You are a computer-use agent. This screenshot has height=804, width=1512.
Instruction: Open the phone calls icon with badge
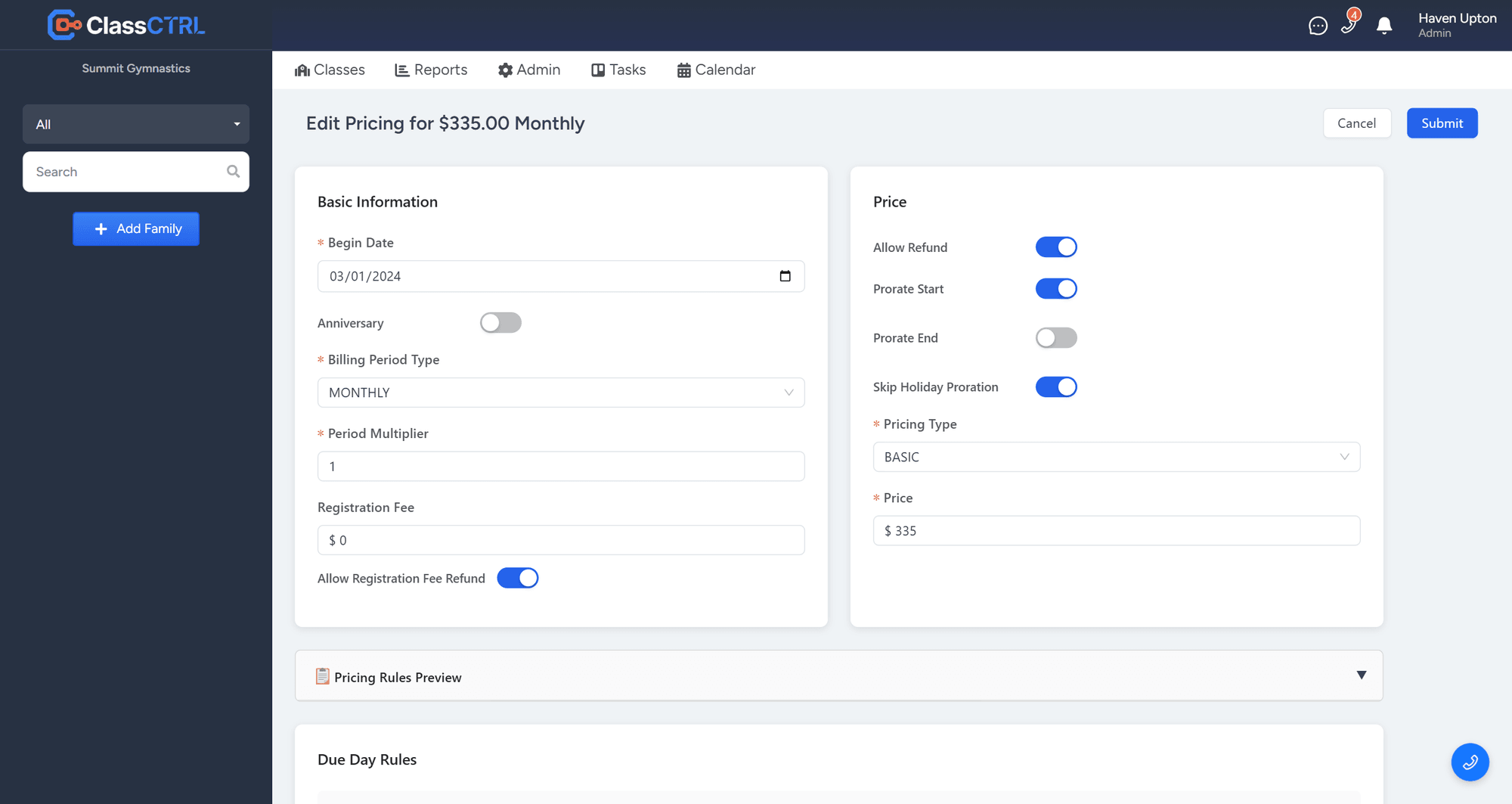pos(1349,23)
